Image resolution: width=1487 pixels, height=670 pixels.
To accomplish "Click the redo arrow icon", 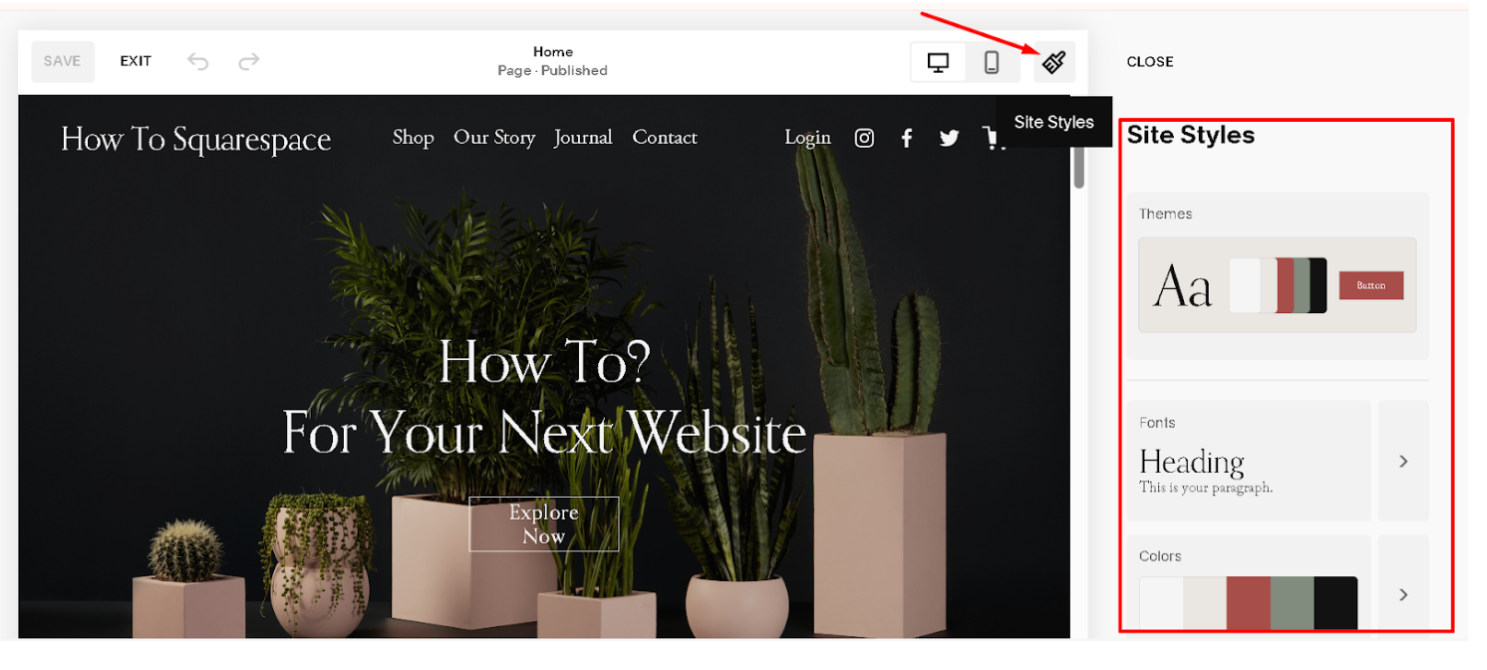I will 249,62.
